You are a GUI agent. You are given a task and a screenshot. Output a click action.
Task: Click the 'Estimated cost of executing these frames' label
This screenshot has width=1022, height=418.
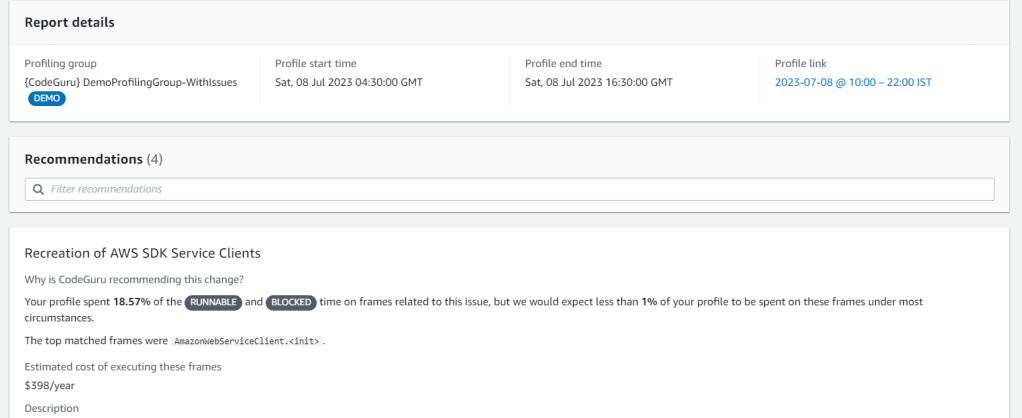pos(122,366)
